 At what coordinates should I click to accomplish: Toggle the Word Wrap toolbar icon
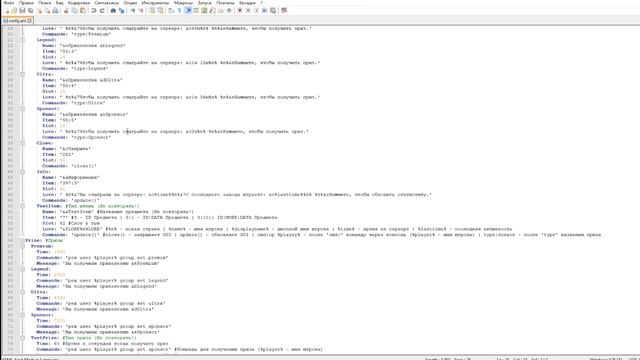[x=171, y=10]
